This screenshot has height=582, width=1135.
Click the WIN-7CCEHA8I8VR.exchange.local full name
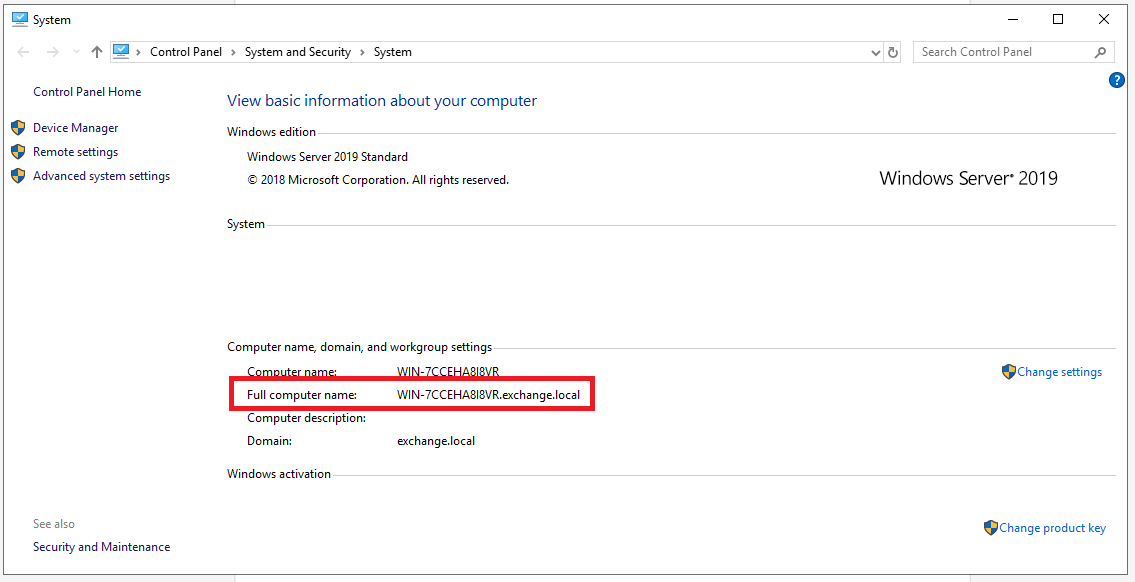(489, 395)
